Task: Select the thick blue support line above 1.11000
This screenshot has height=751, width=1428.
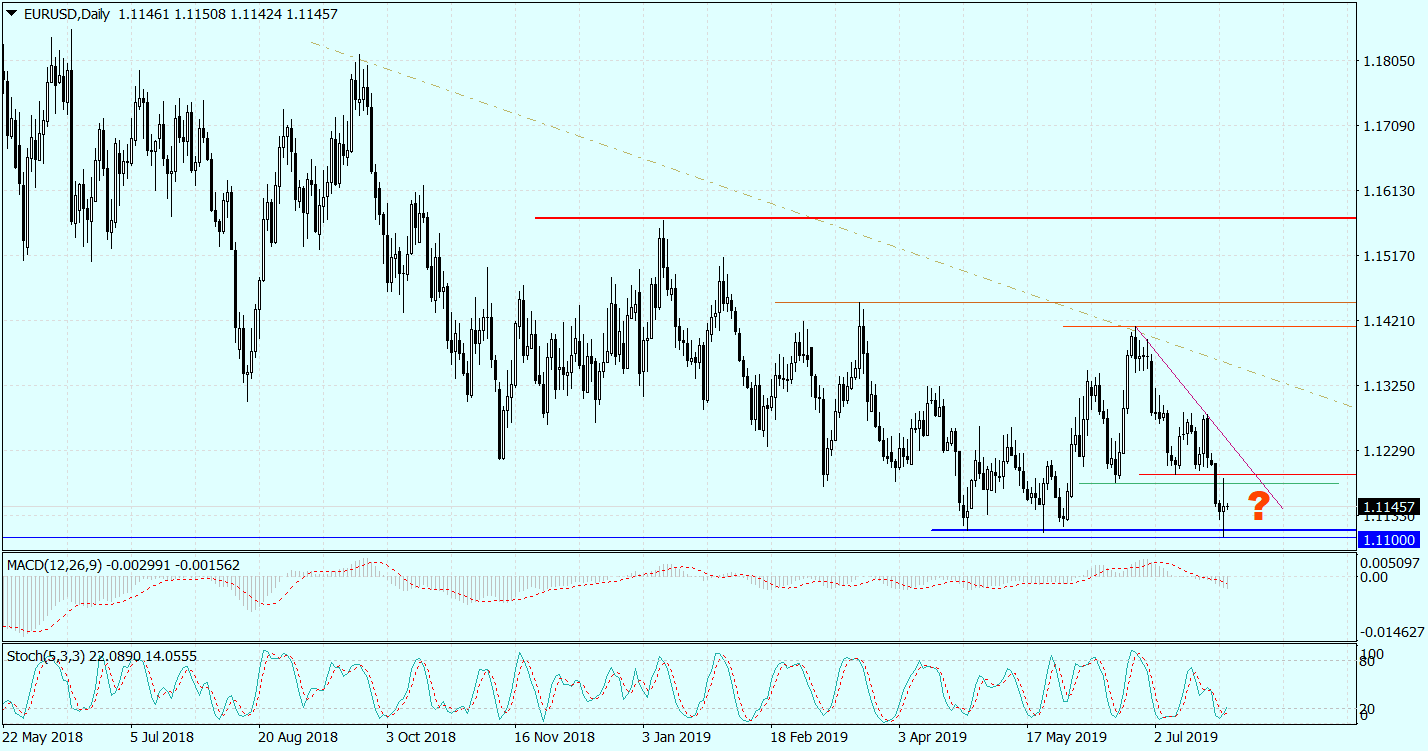Action: (x=1143, y=530)
